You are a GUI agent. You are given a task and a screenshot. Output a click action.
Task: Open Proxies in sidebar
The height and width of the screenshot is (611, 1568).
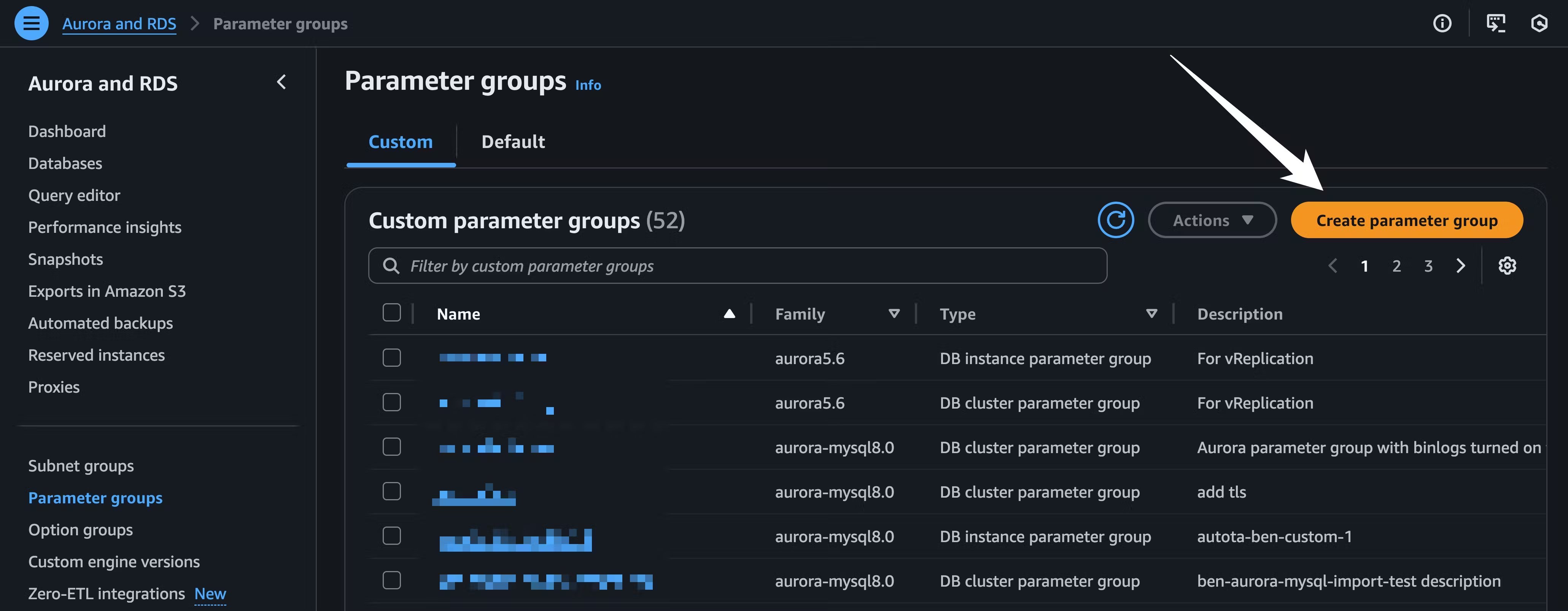coord(54,387)
